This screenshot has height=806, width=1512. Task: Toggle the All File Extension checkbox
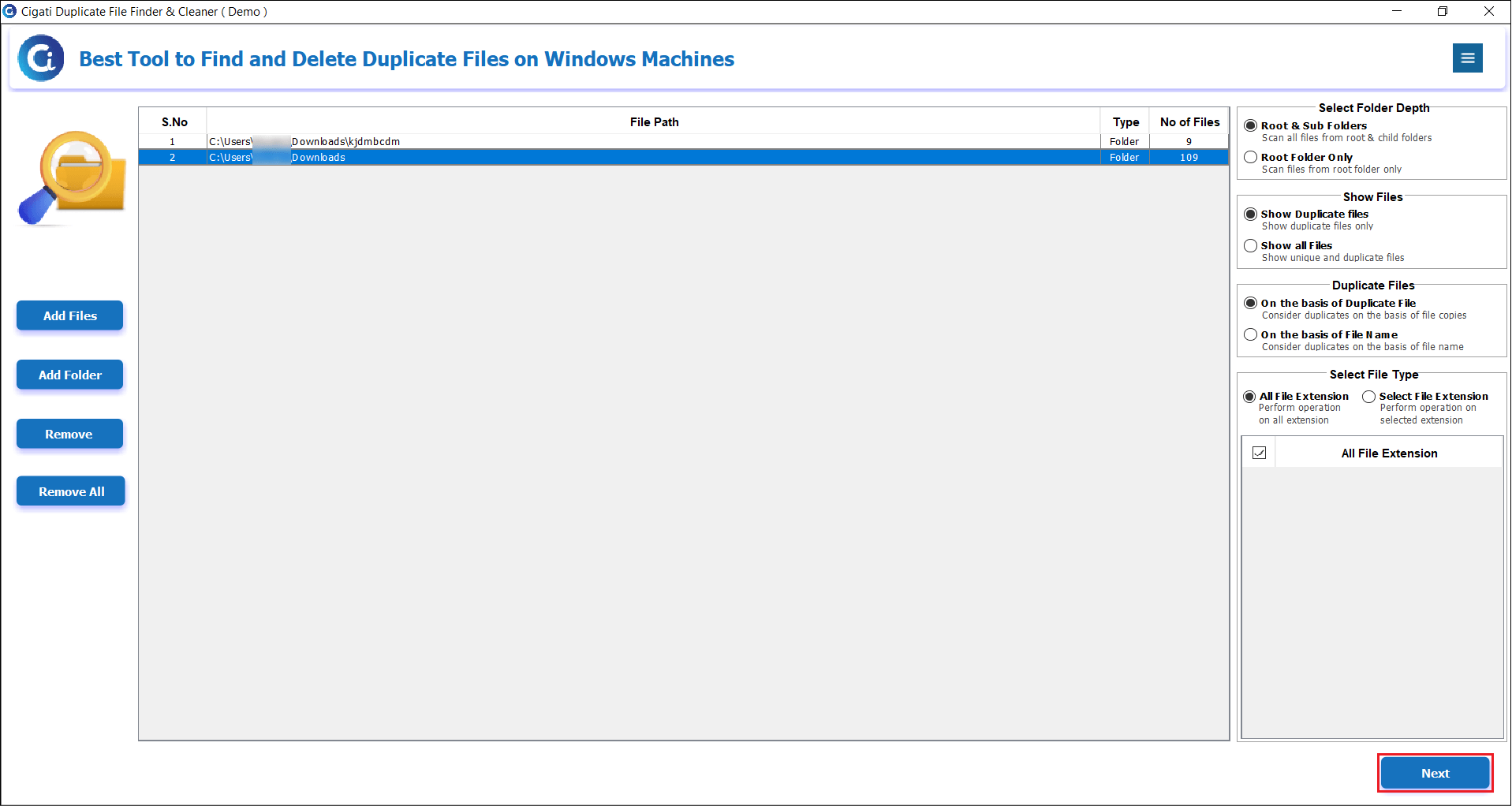coord(1259,453)
